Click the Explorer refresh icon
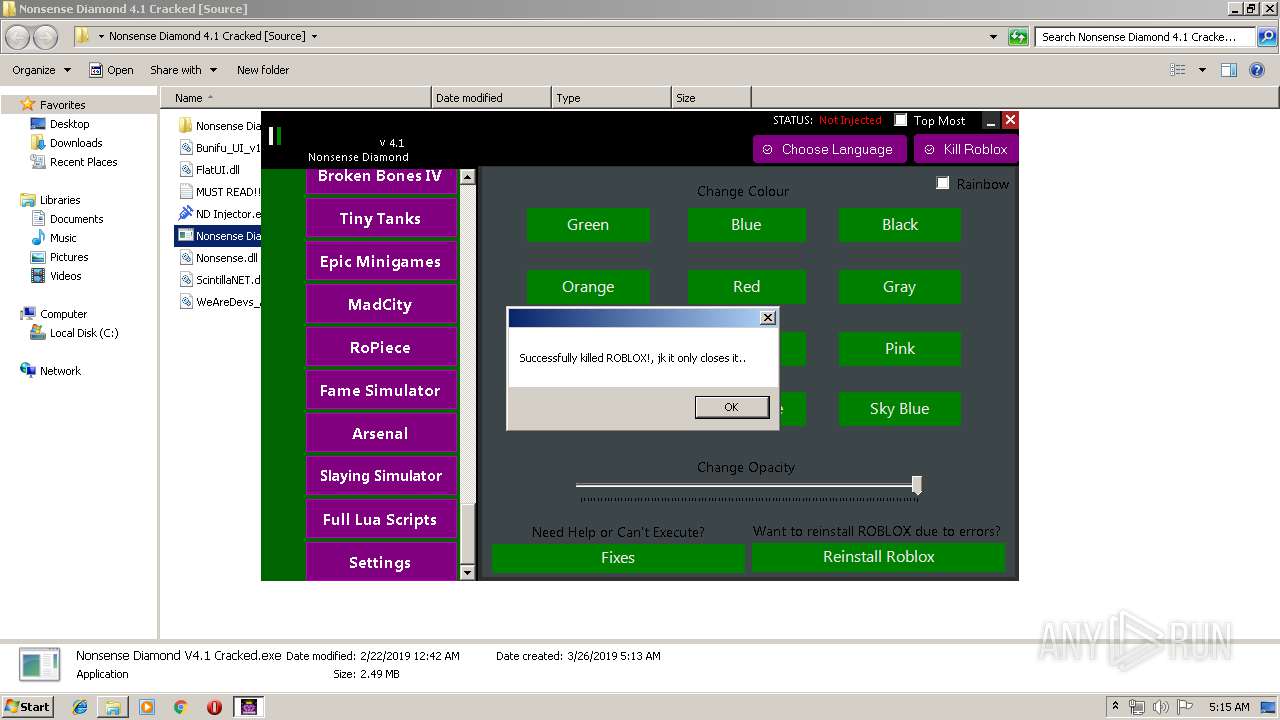Viewport: 1280px width, 720px height. click(1018, 37)
